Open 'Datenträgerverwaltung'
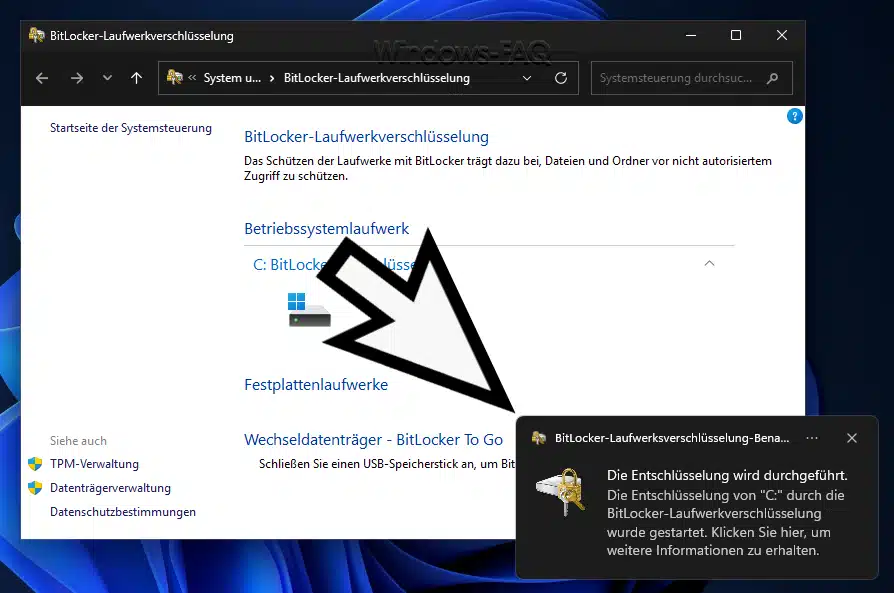Image resolution: width=894 pixels, height=593 pixels. click(x=110, y=488)
